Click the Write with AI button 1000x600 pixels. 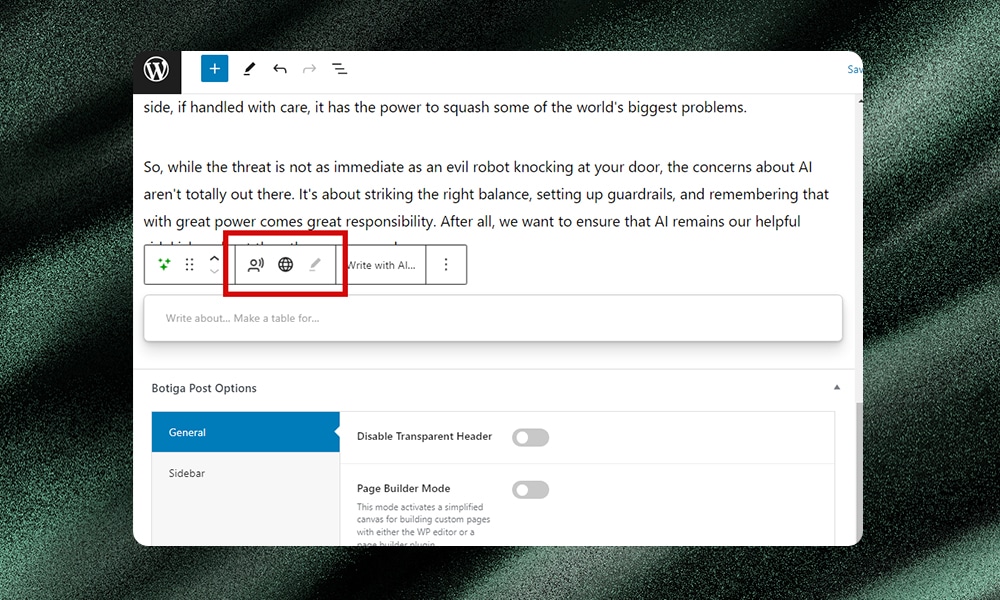[x=380, y=265]
